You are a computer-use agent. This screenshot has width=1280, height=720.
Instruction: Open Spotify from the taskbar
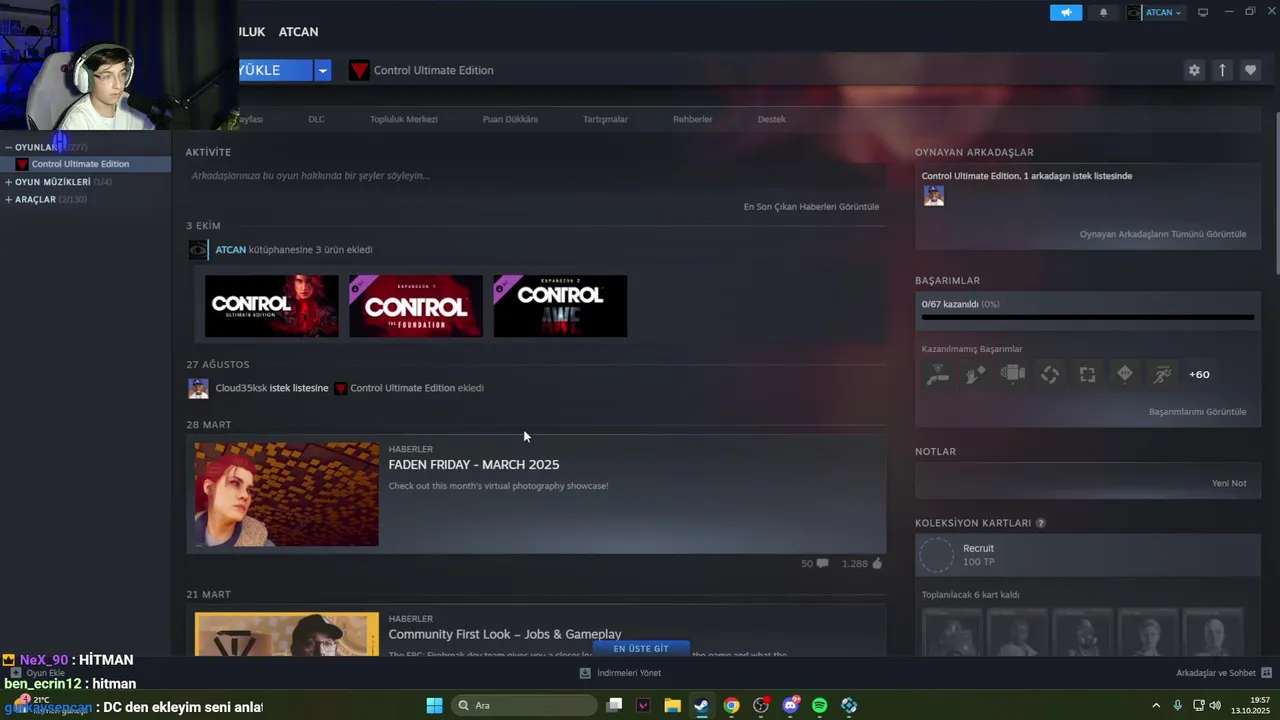(x=819, y=705)
